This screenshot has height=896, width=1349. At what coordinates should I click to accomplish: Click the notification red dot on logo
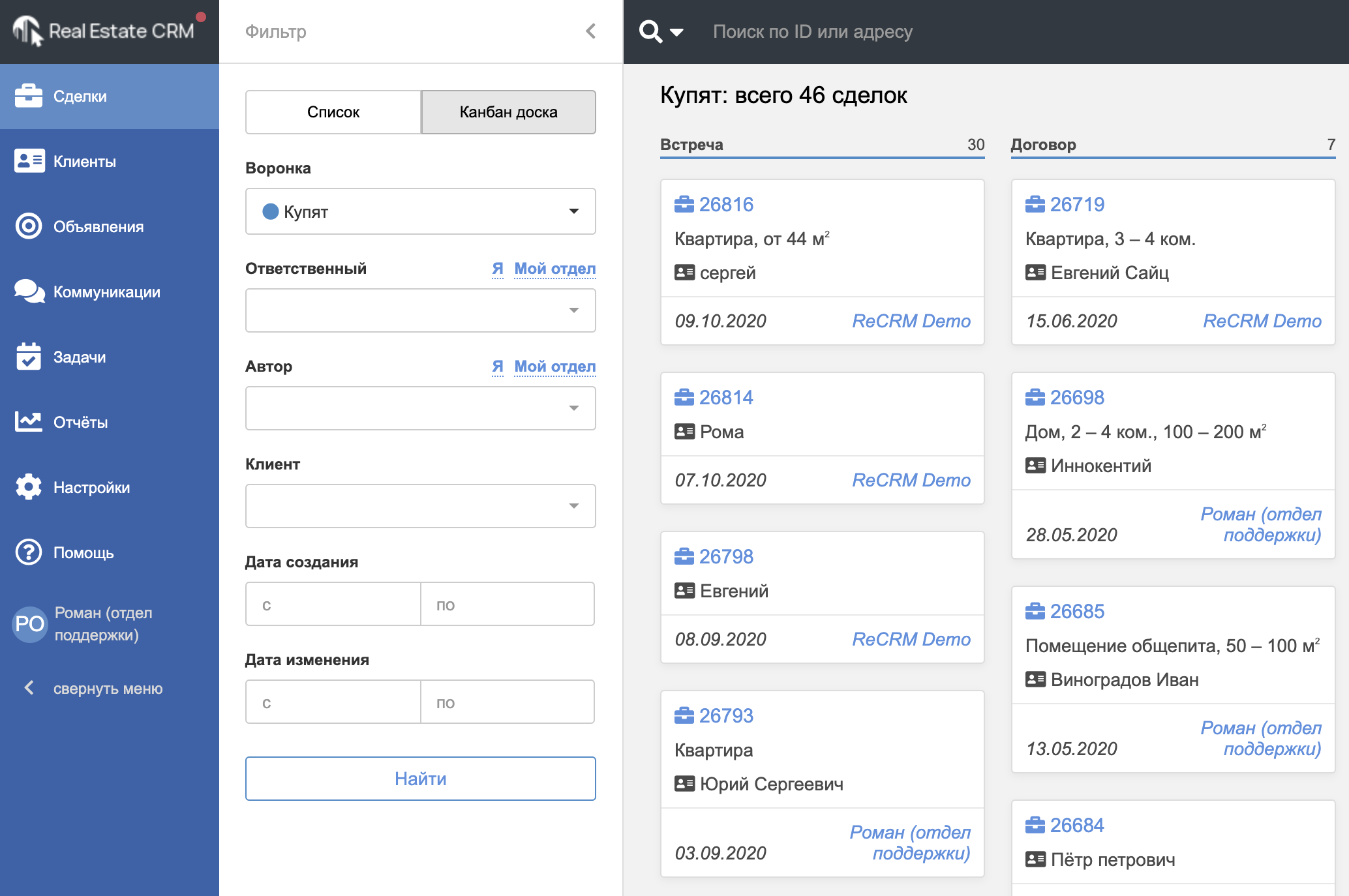click(x=201, y=17)
